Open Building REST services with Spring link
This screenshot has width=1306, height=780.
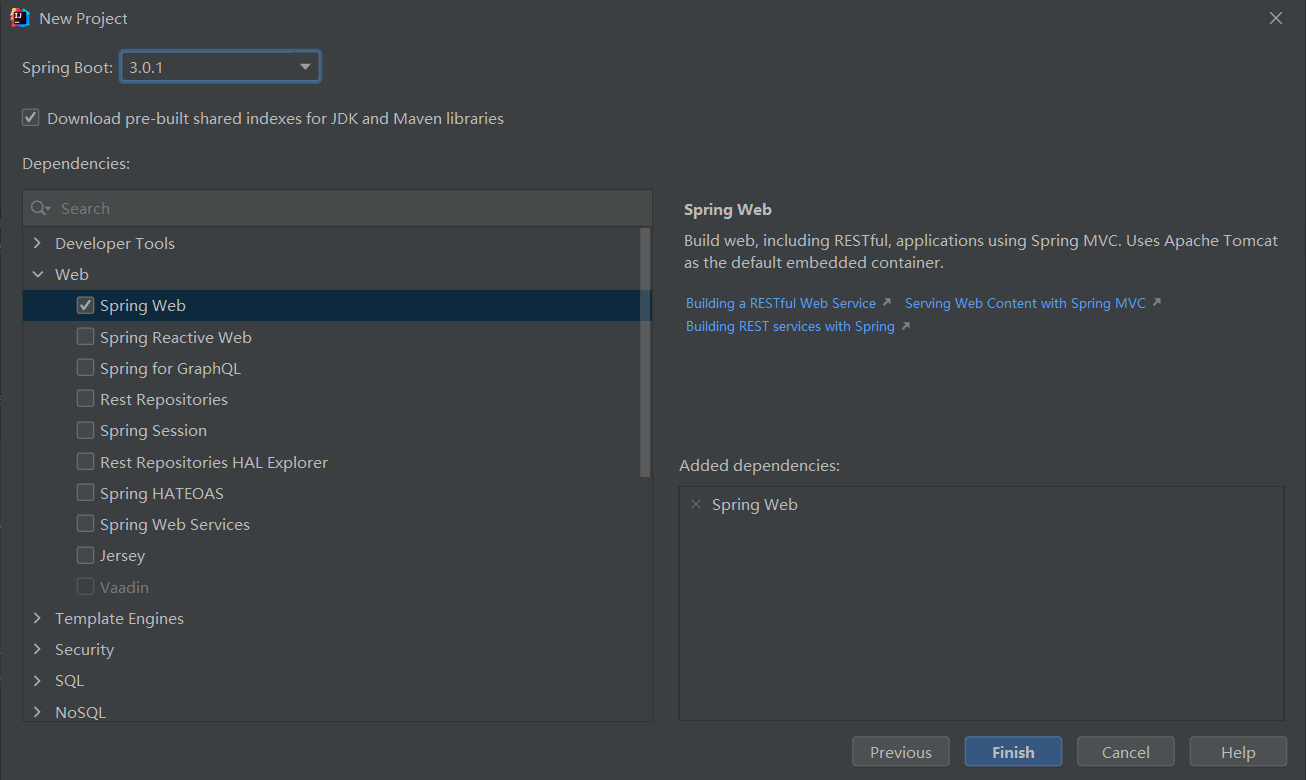[x=790, y=327]
